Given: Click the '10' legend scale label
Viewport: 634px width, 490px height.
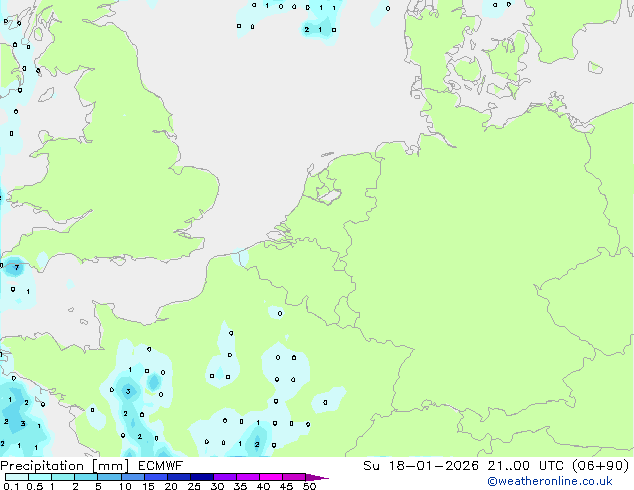Looking at the screenshot, I should (125, 486).
